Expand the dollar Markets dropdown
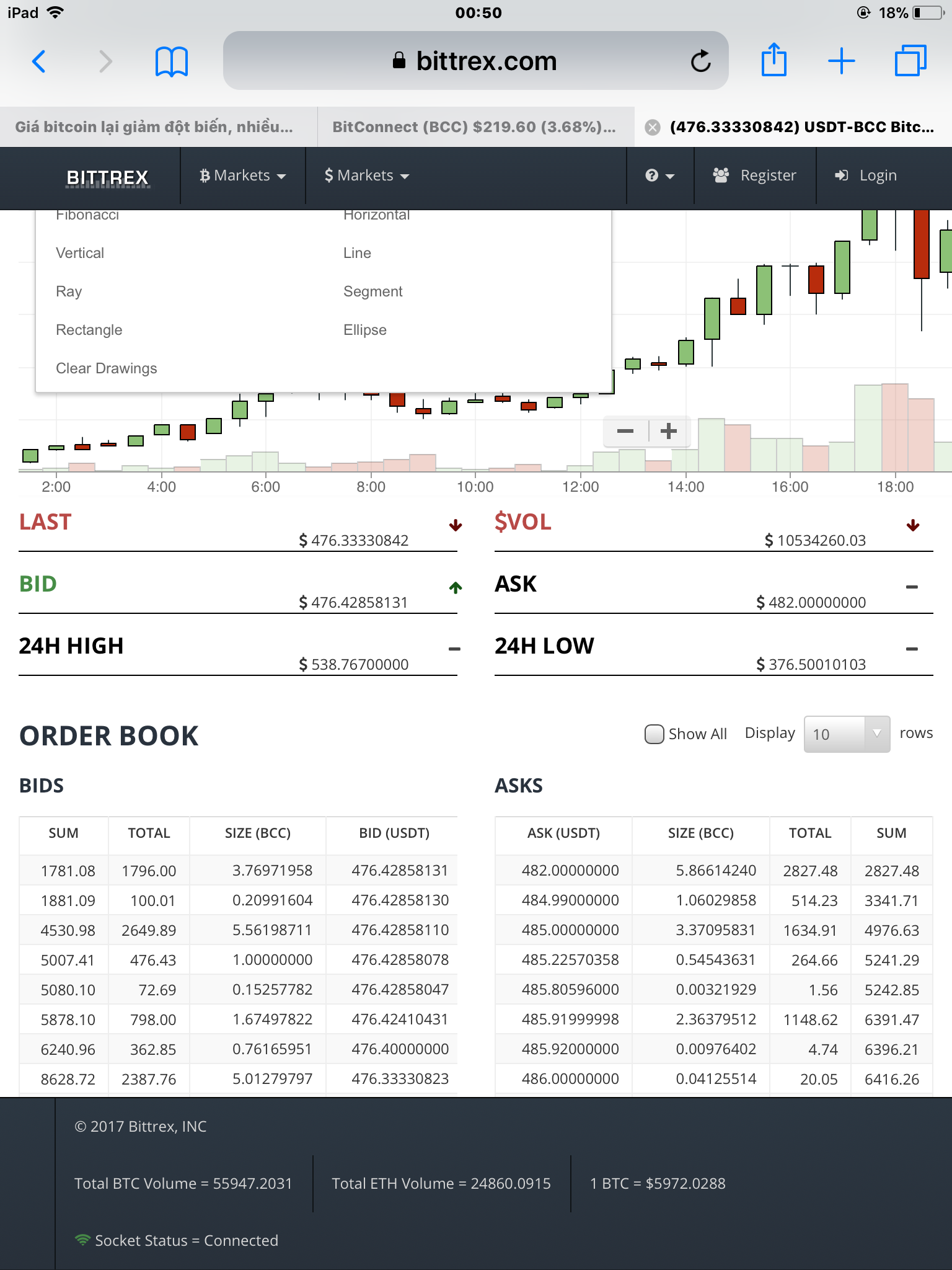 click(x=367, y=176)
